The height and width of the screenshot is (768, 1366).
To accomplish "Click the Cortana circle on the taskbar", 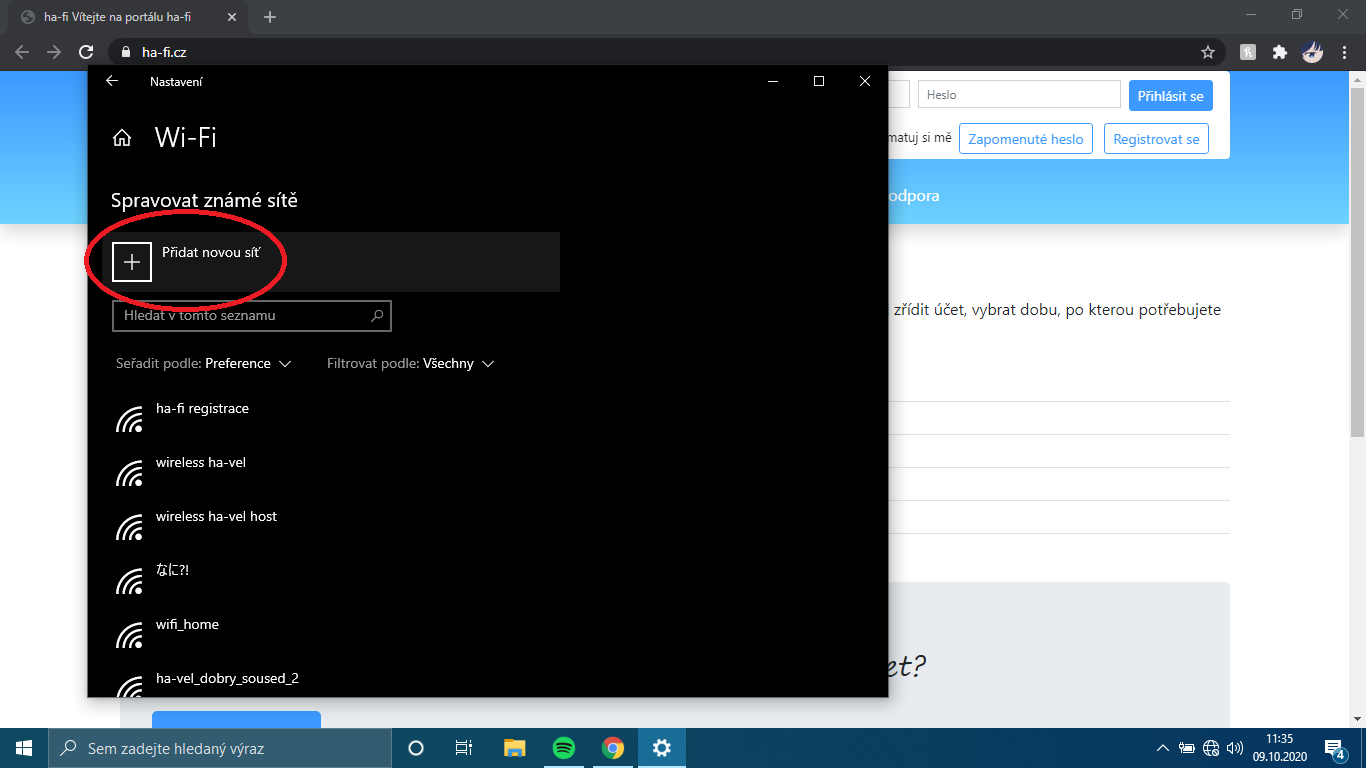I will [416, 748].
